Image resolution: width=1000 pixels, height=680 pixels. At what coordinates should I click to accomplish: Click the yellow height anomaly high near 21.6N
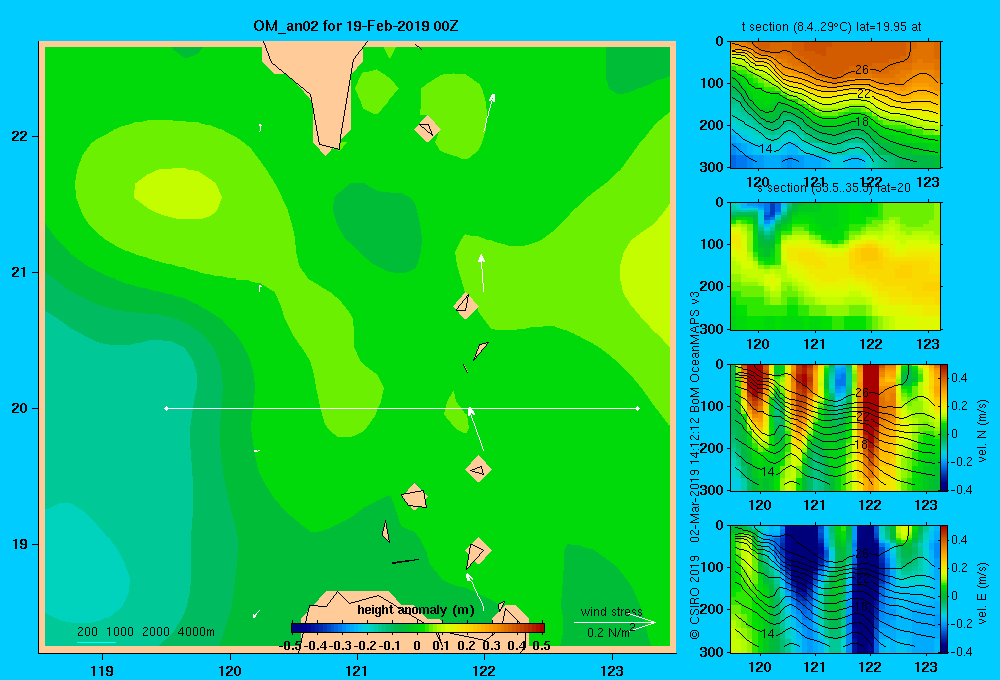point(177,193)
